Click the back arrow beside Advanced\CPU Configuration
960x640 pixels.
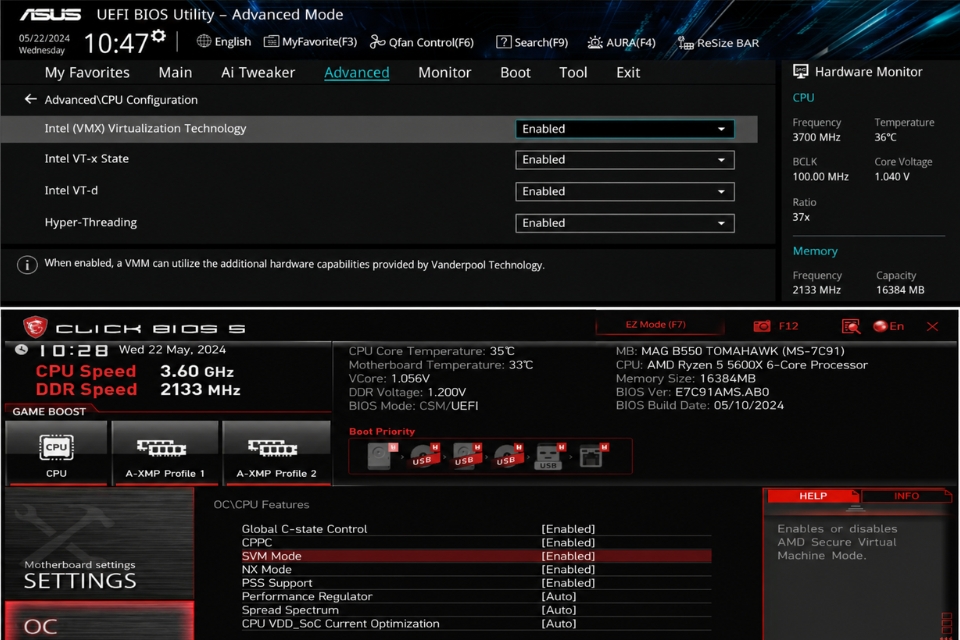click(30, 99)
